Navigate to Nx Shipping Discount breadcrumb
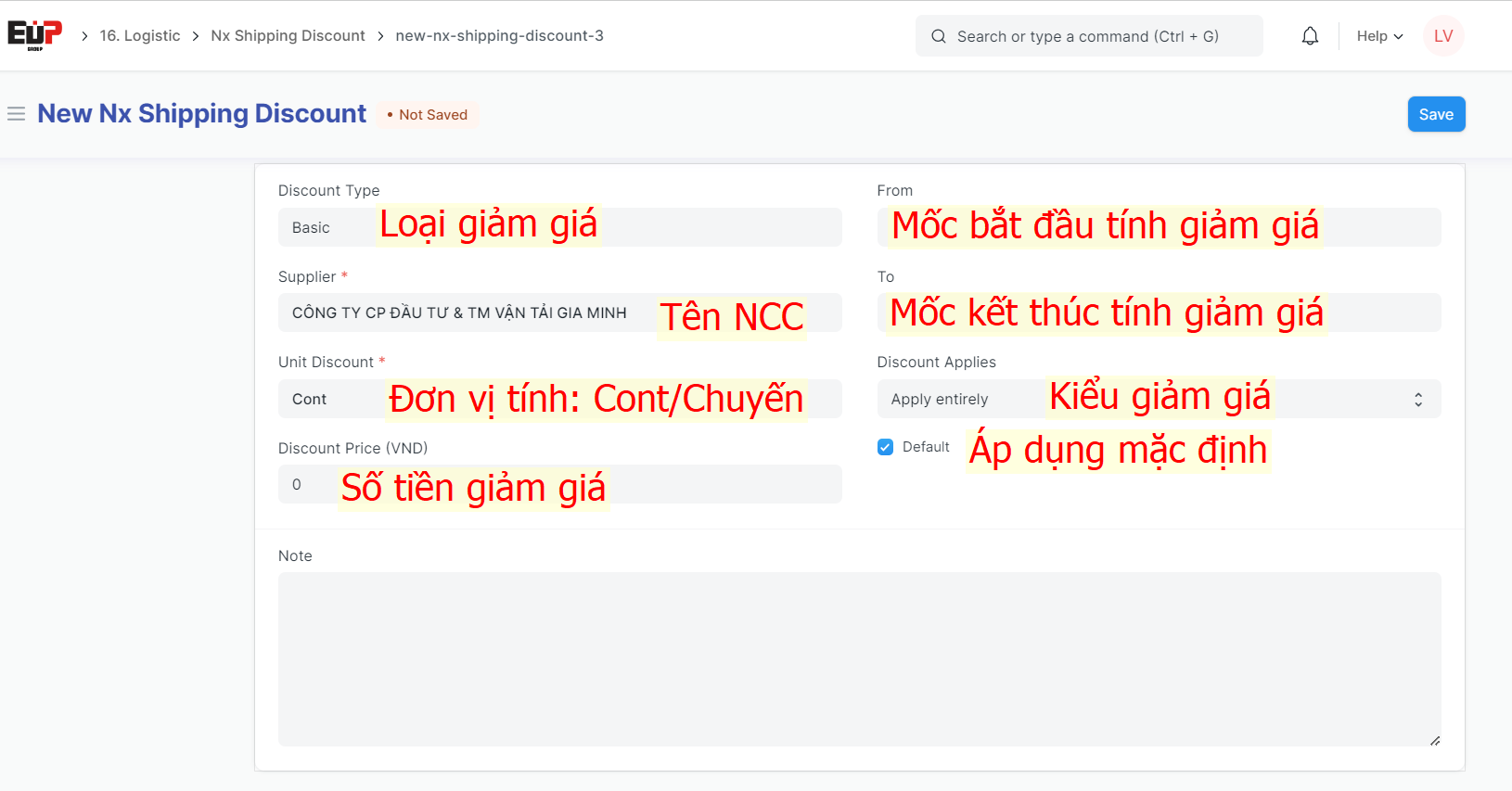This screenshot has height=791, width=1512. (288, 36)
